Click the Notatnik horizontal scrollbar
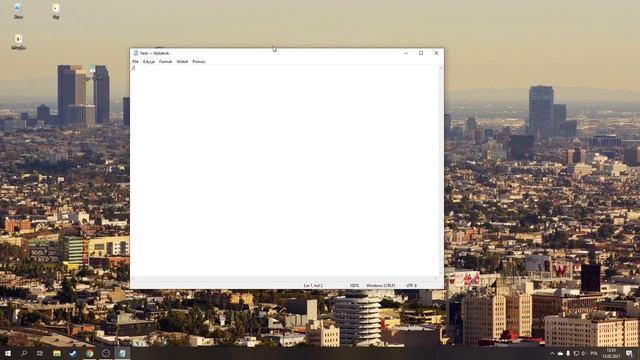 (x=284, y=278)
